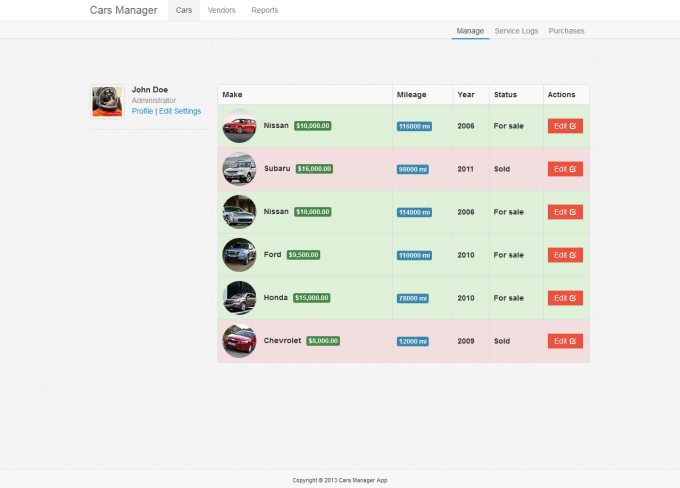Edit the Chevrolet row
Screen dimensions: 680x488
point(565,341)
